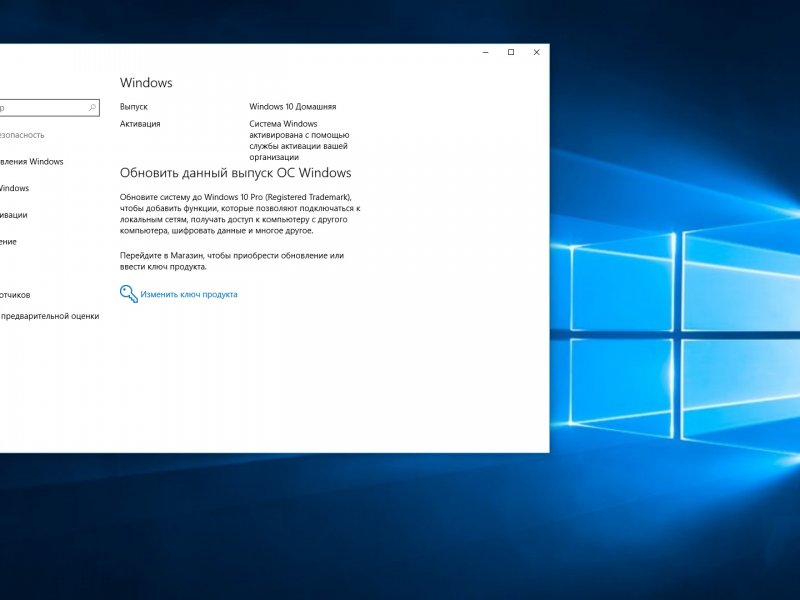Select the "ивации" activation sidebar item
The image size is (800, 600).
coord(14,215)
